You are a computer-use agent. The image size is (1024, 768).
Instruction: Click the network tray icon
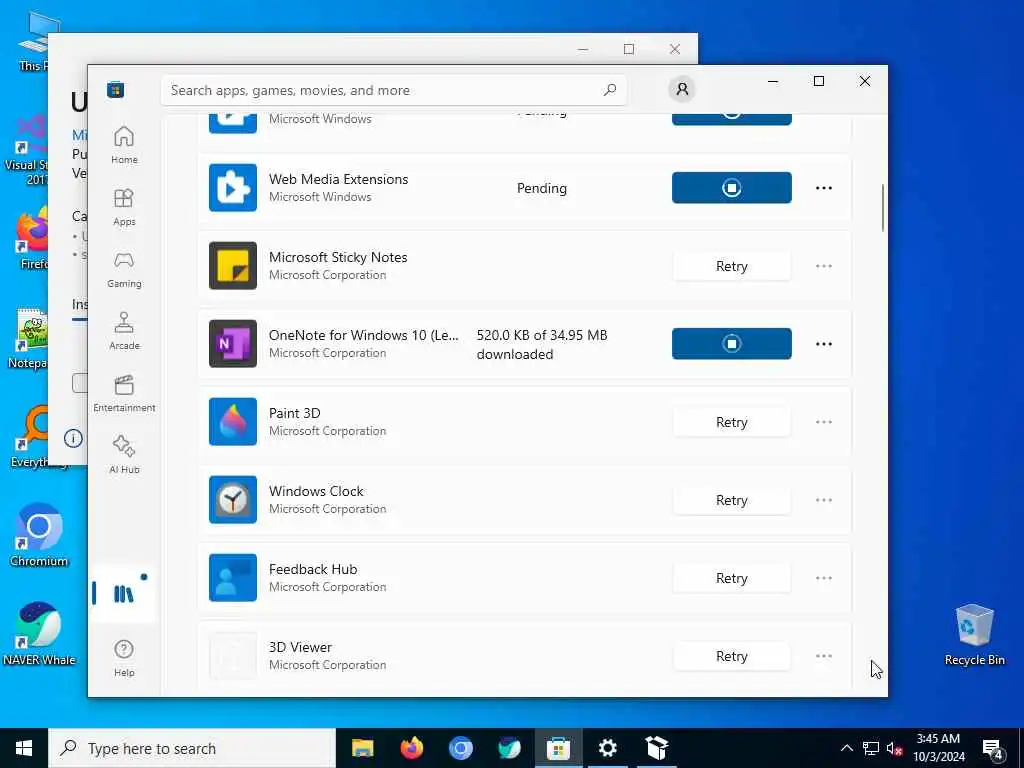point(871,748)
